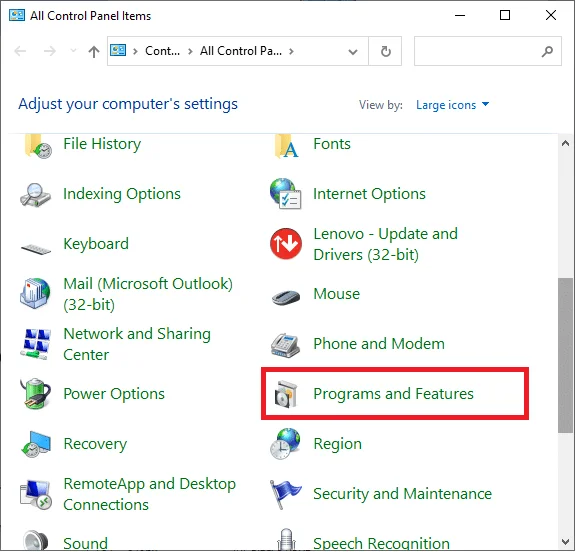The image size is (576, 552).
Task: Click the Mail (Microsoft Outlook) icon
Action: pos(35,293)
